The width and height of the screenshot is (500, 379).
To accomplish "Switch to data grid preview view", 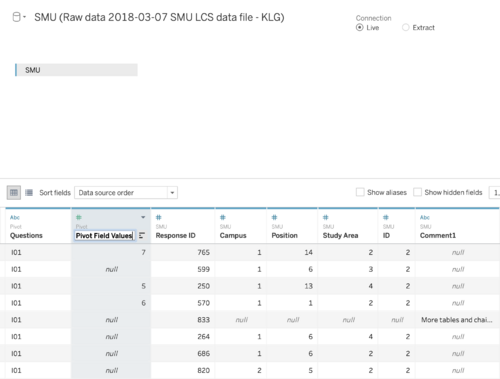I will pos(14,193).
